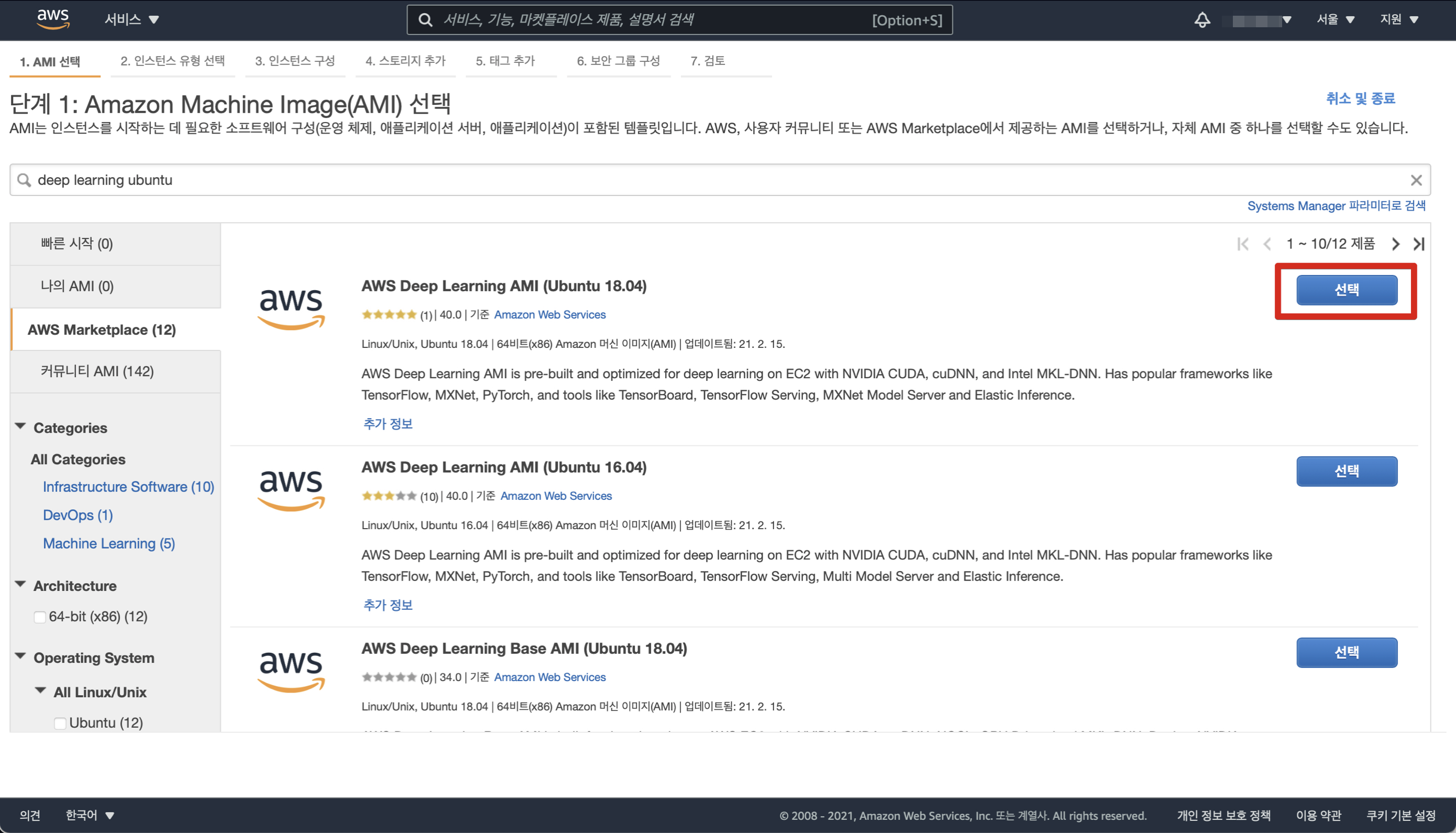Click star rating of Ubuntu 18.04 AMI
The width and height of the screenshot is (1456, 833).
click(389, 315)
